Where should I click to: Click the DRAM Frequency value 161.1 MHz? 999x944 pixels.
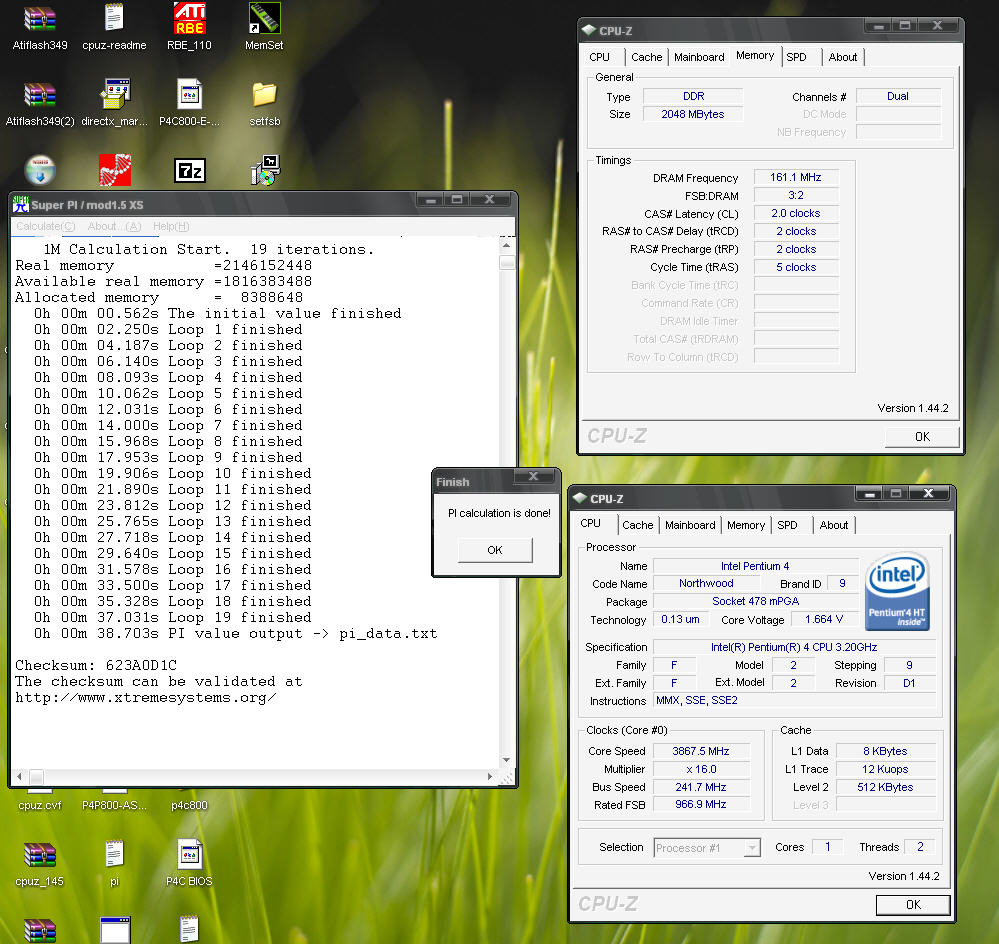pyautogui.click(x=796, y=177)
